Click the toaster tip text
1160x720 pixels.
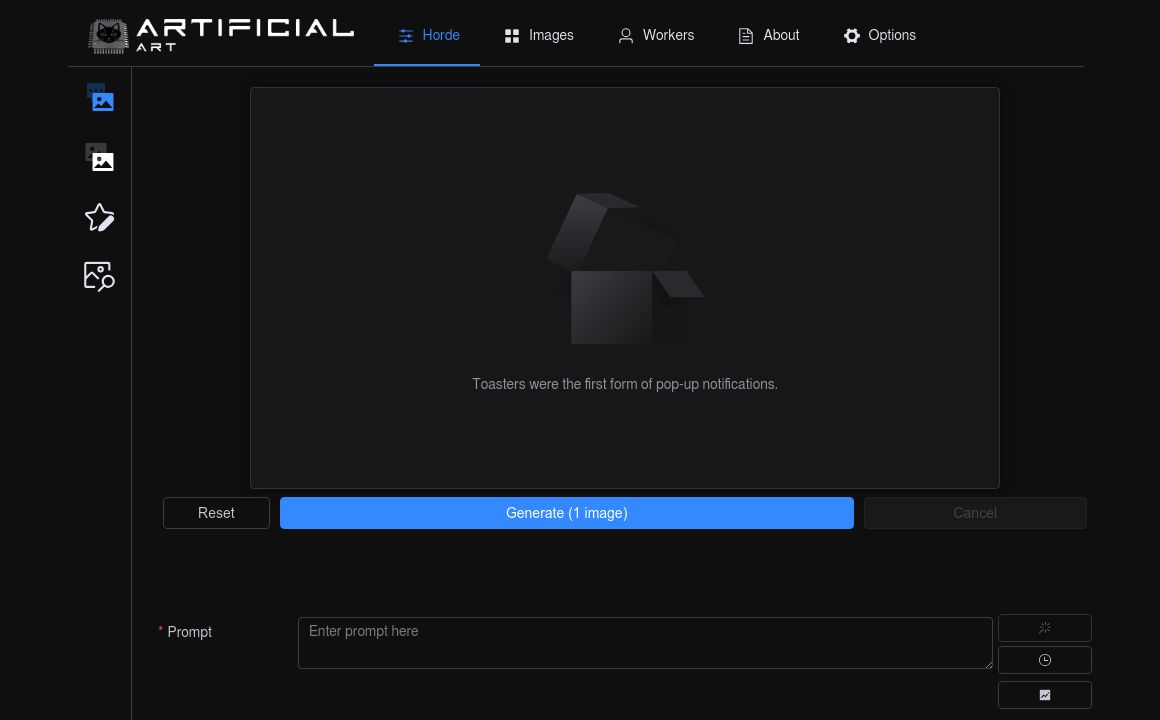[x=625, y=384]
